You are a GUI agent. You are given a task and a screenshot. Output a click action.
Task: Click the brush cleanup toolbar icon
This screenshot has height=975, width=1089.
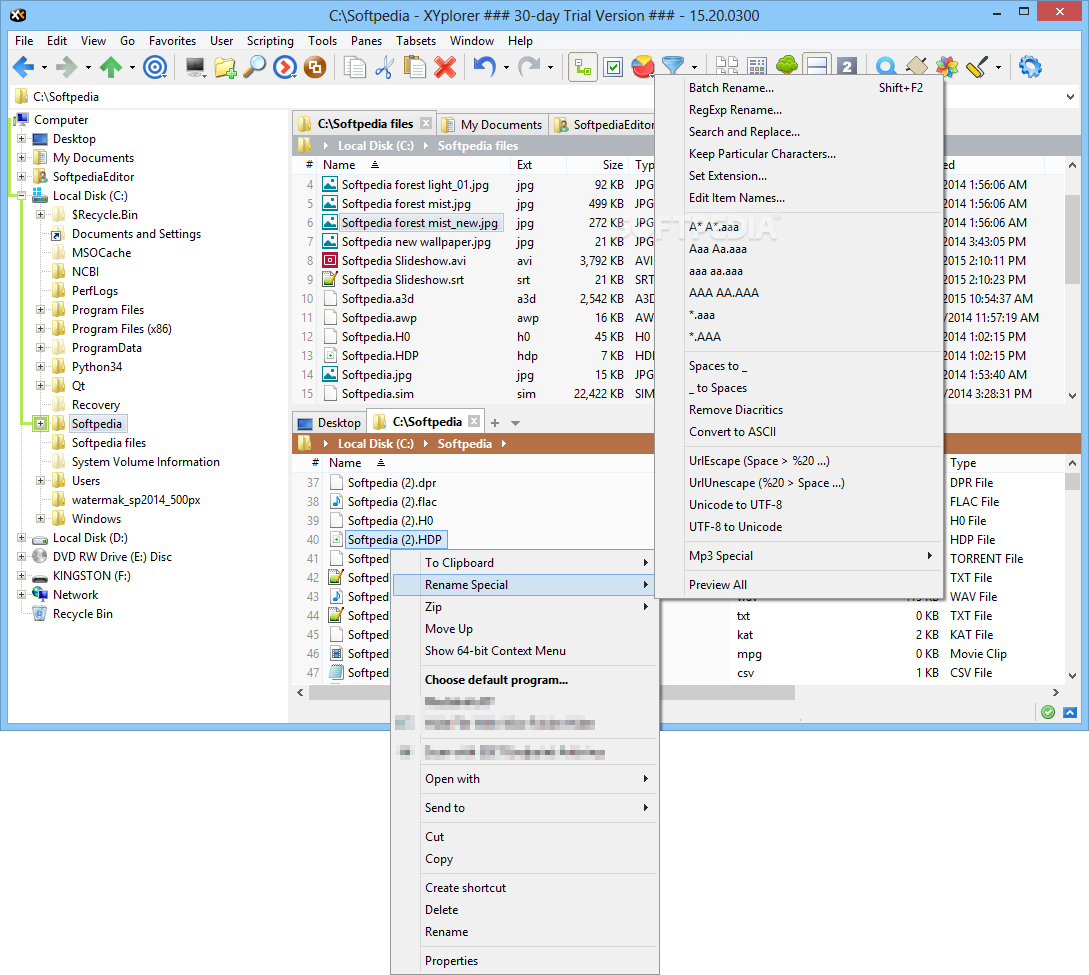pyautogui.click(x=976, y=67)
